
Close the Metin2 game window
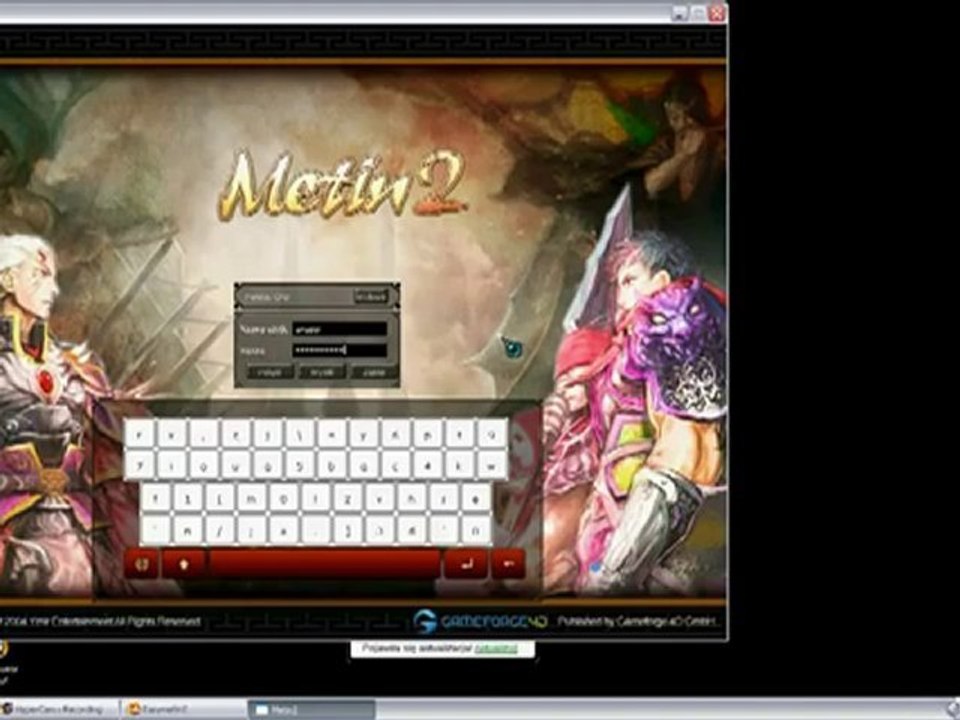[716, 13]
